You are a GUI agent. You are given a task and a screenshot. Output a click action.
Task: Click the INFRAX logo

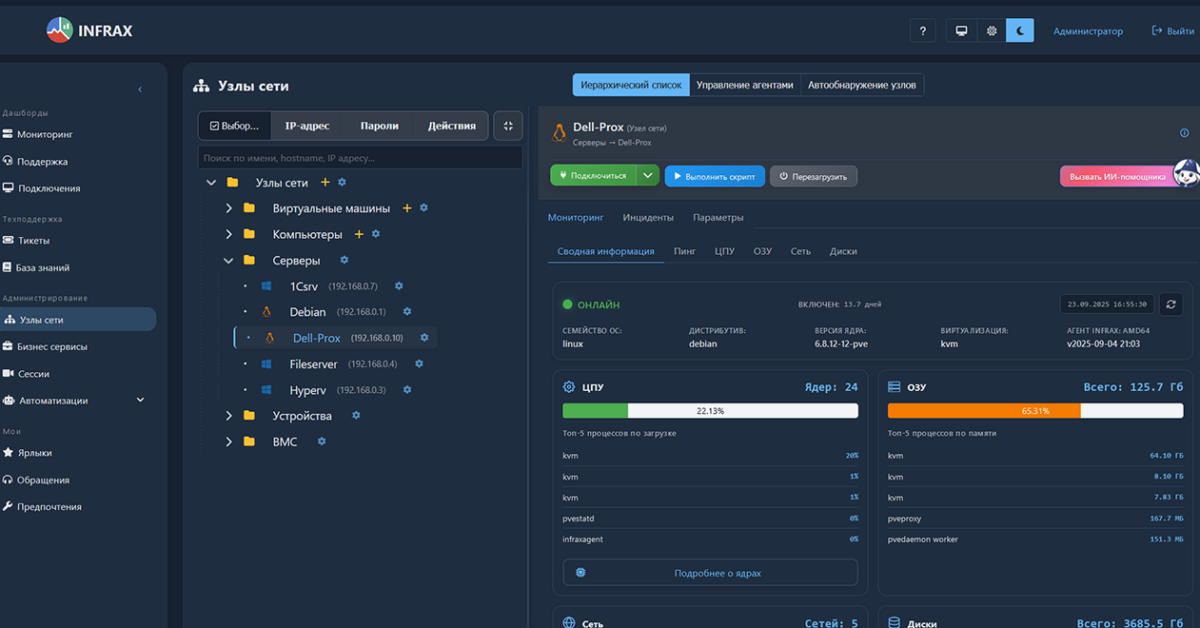coord(89,31)
